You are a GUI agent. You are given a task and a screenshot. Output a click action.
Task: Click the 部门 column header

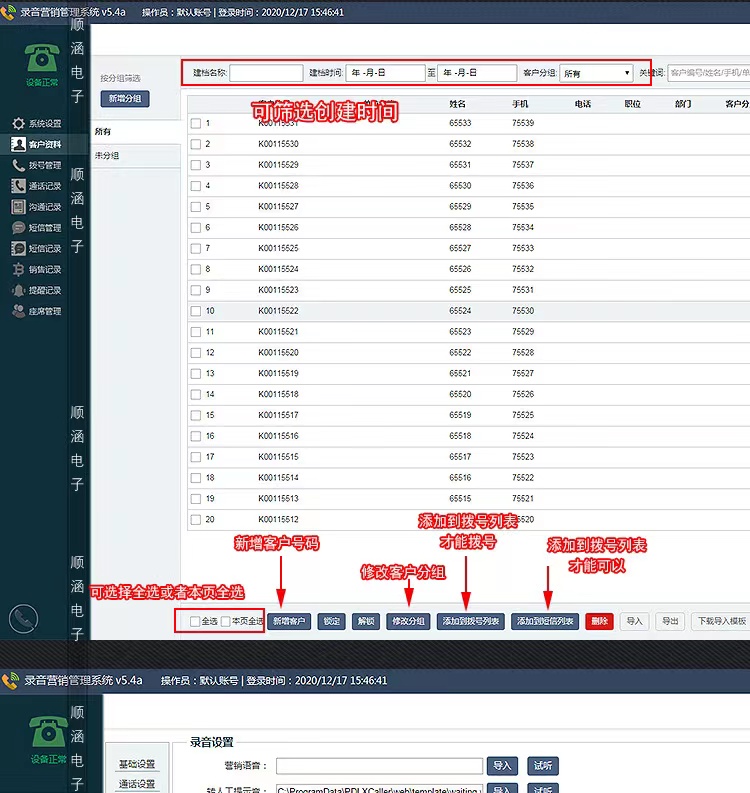[683, 104]
